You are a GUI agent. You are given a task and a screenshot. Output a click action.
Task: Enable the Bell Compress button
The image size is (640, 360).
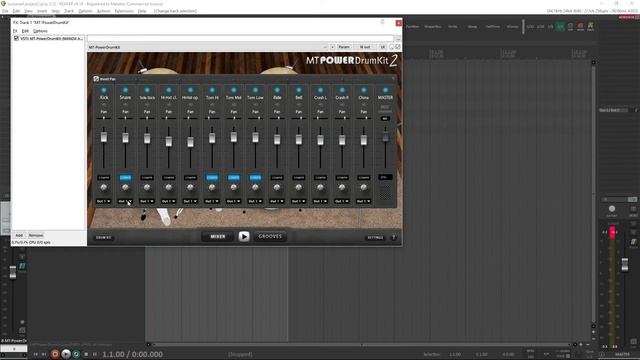(x=299, y=178)
